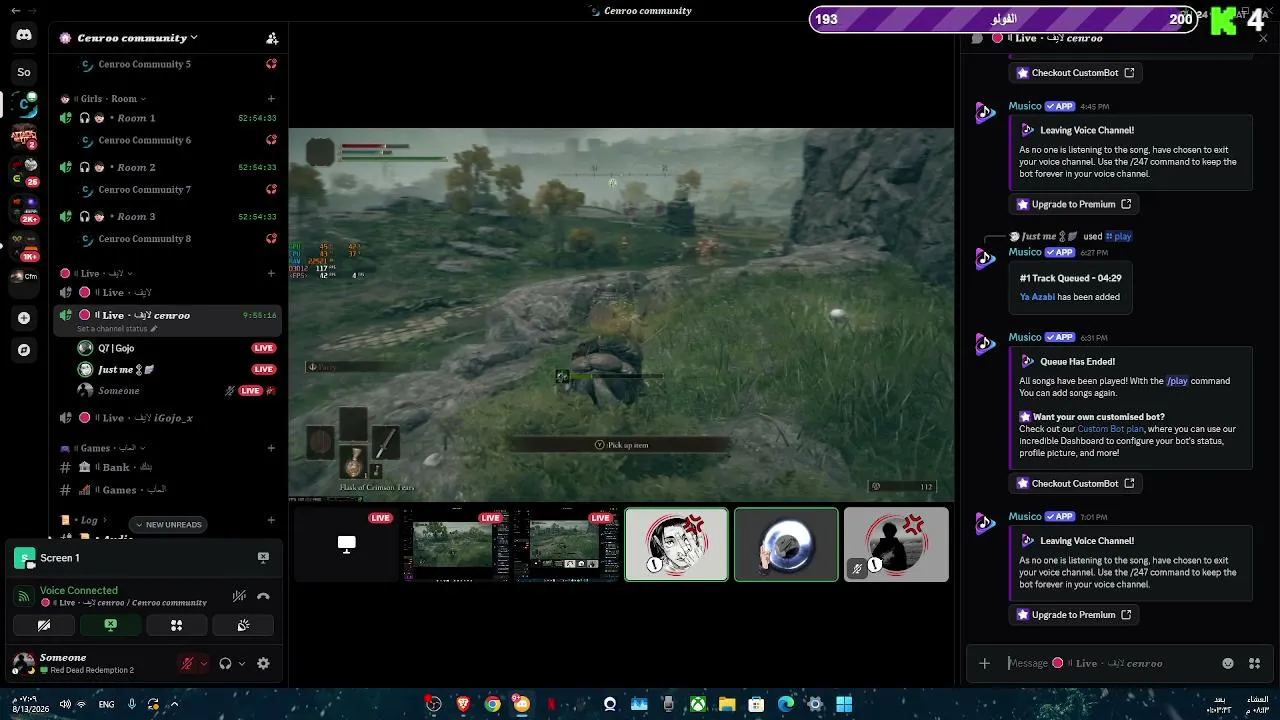Open the Custom Bot plan link
The image size is (1280, 720).
click(x=1110, y=429)
